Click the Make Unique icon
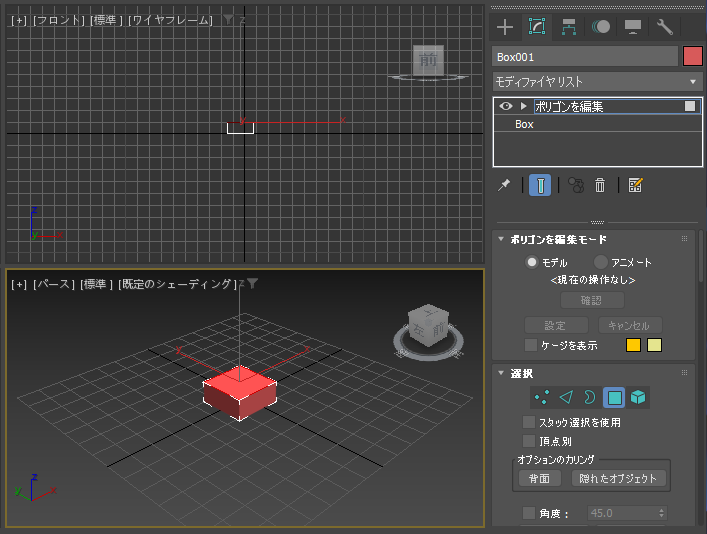Viewport: 707px width, 534px height. pos(576,185)
